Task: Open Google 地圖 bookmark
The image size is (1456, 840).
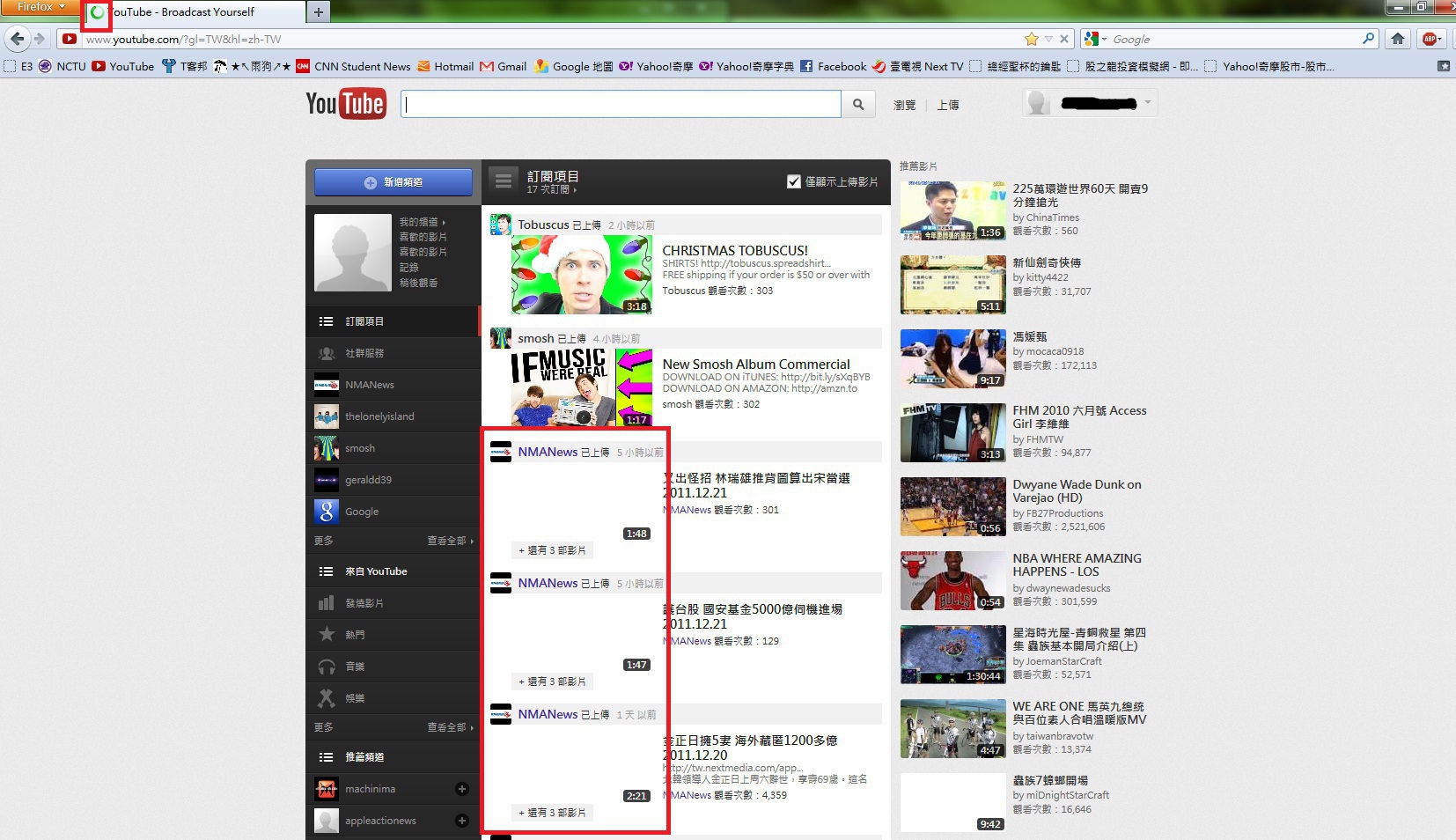Action: tap(574, 66)
